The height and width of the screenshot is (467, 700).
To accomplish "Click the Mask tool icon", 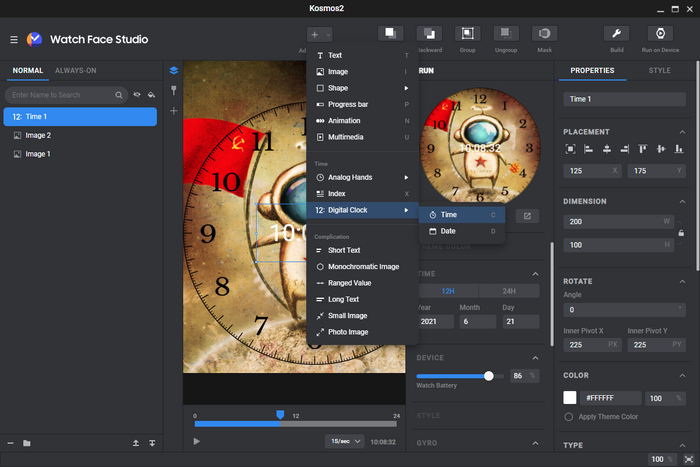I will tap(545, 34).
